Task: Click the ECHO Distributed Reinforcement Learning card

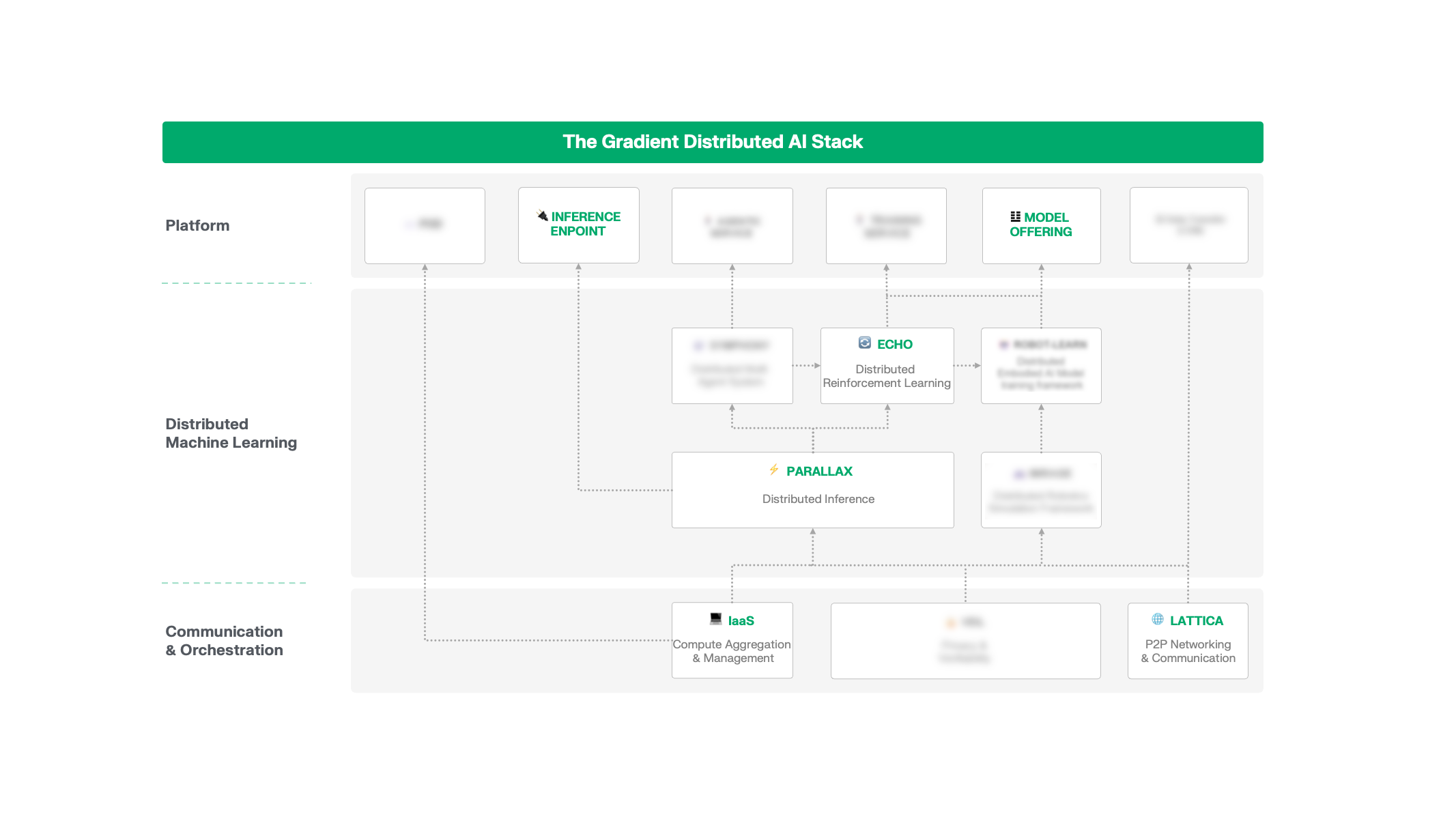Action: 887,366
